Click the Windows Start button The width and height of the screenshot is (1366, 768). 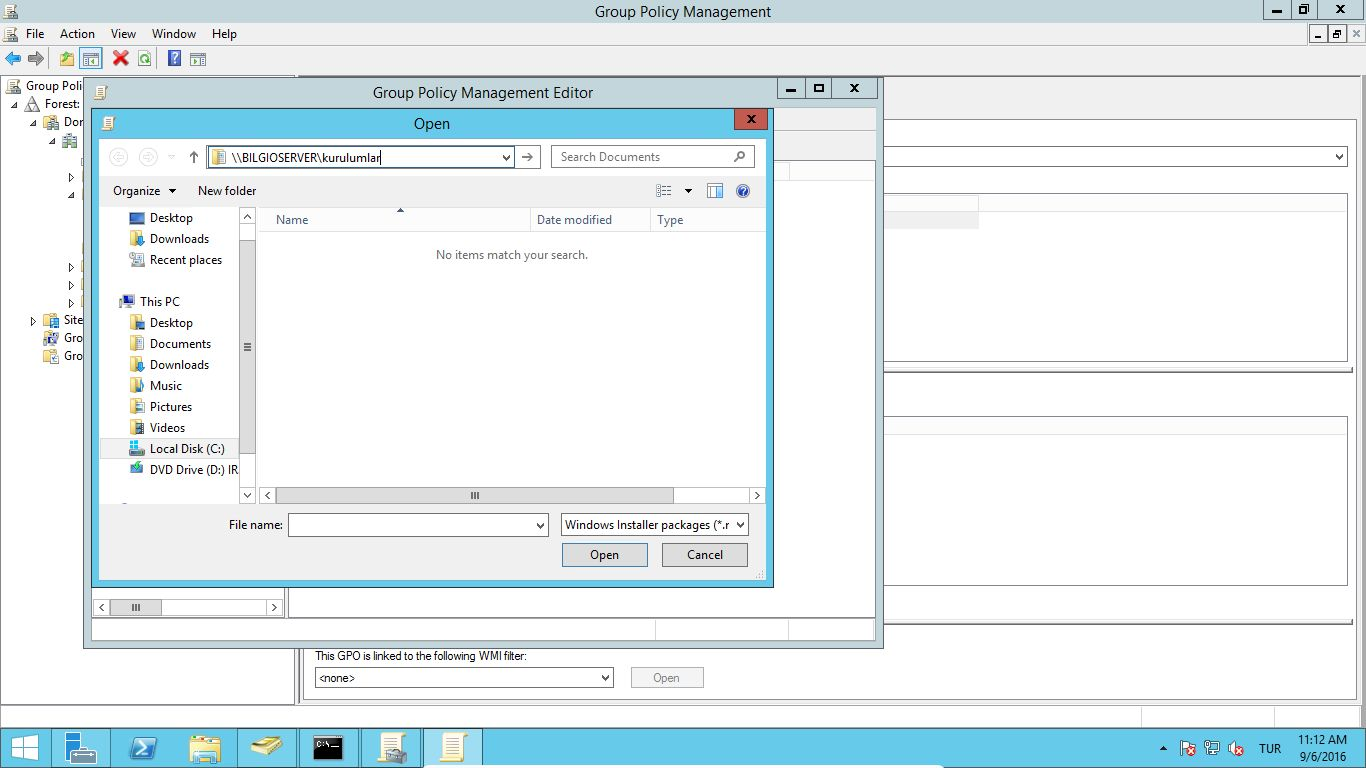tap(24, 748)
